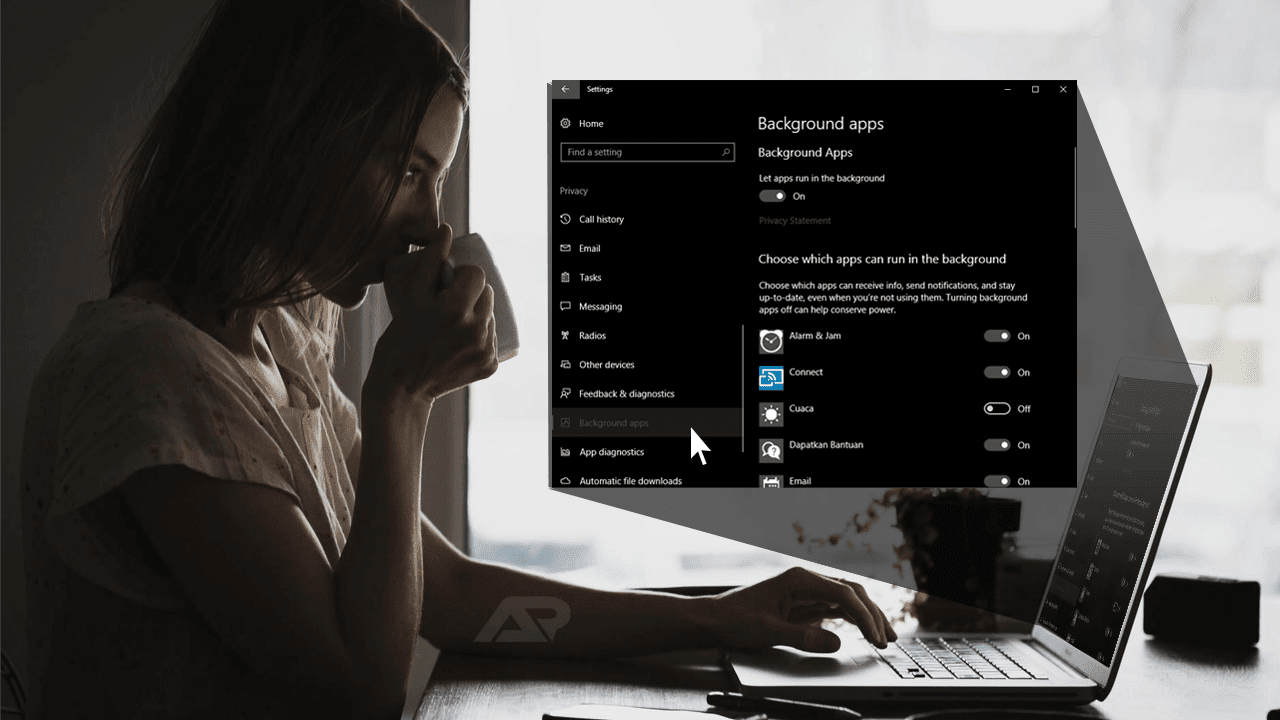Click the Dapatkan Bantuan app icon
This screenshot has height=720, width=1280.
click(x=770, y=451)
